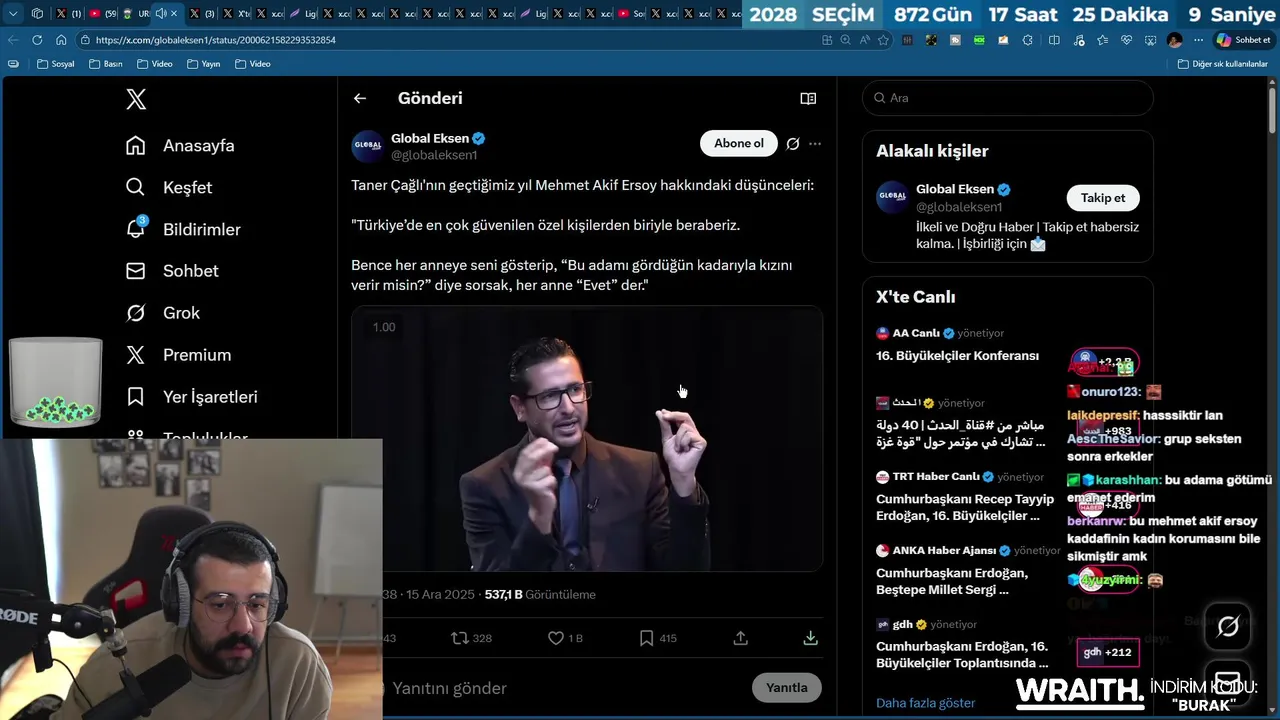
Task: Click screenshot capture icon in browser toolbar
Action: pos(1150,40)
